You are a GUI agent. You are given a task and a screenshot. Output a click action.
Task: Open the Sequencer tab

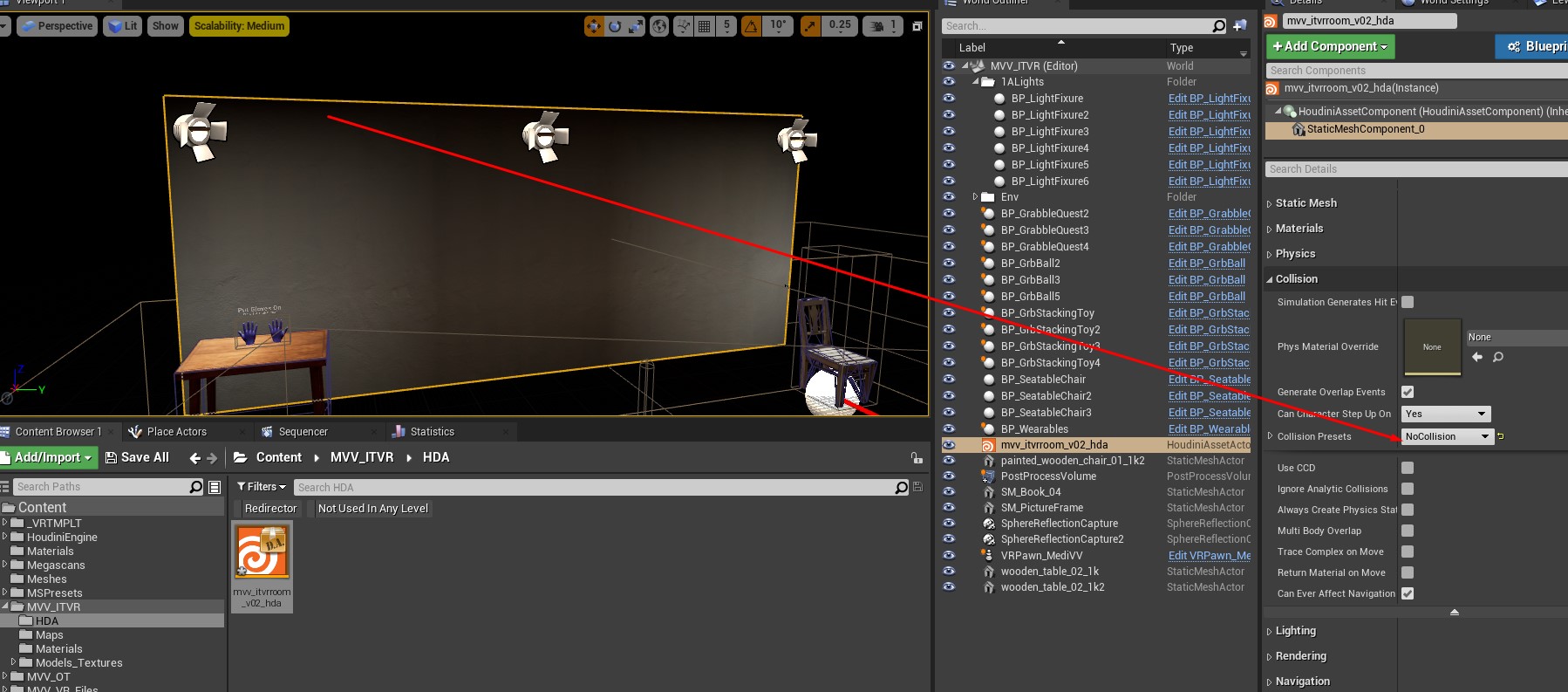pos(303,432)
